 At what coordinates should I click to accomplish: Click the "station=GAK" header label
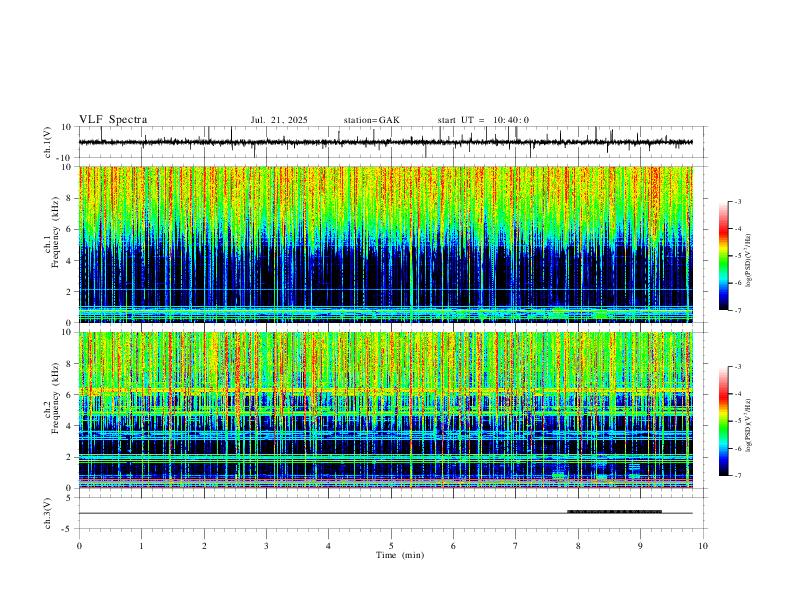click(x=371, y=120)
